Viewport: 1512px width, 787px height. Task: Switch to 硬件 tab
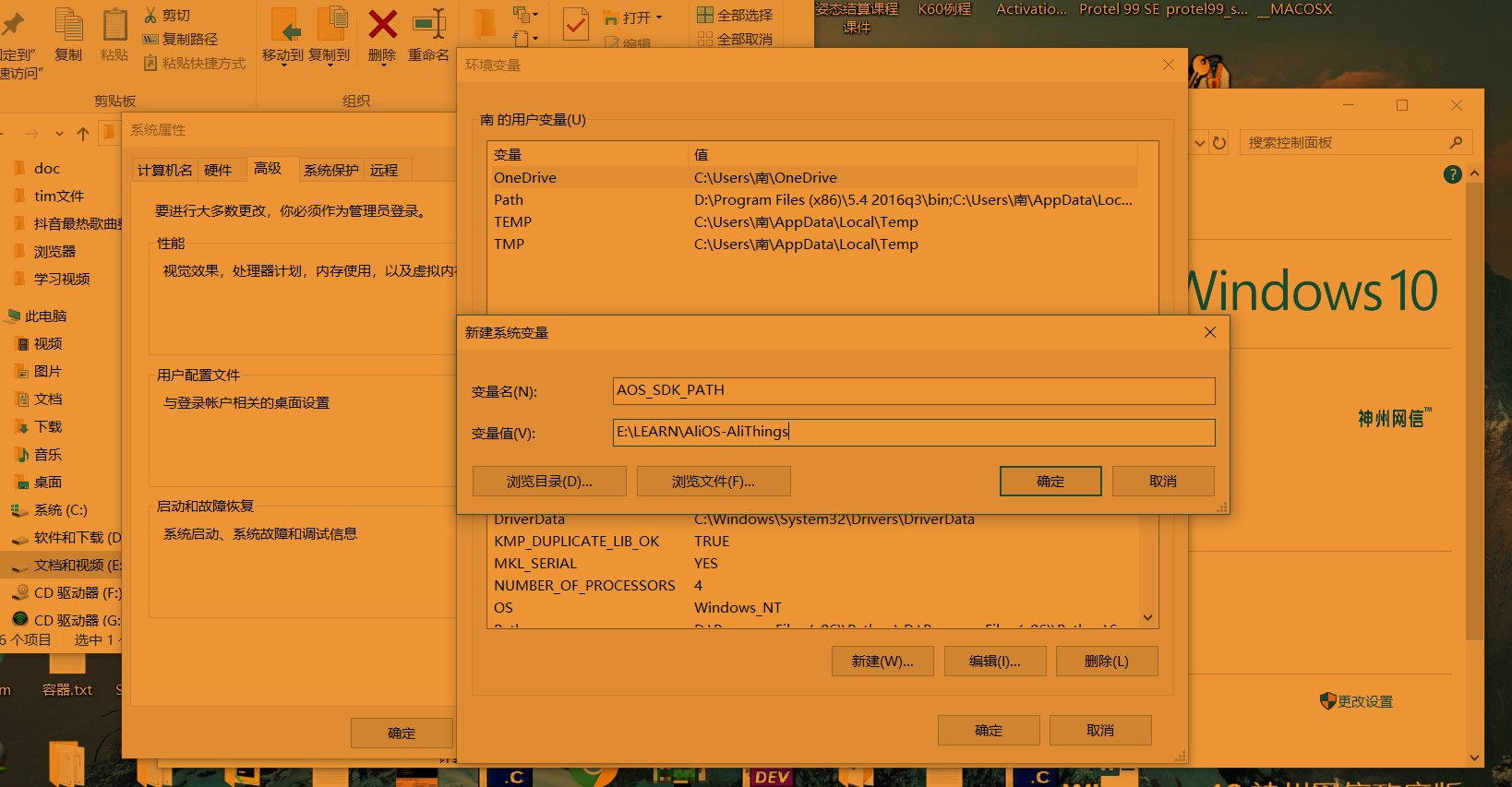point(218,170)
